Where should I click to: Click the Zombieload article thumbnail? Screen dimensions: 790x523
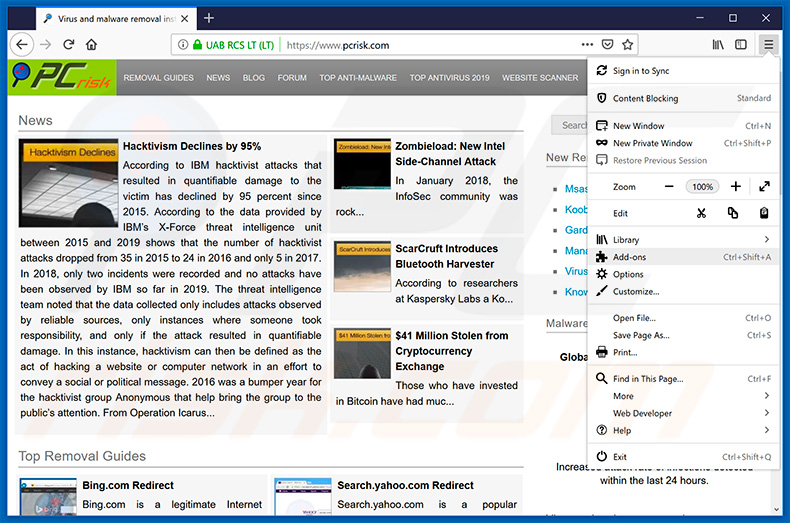(x=362, y=164)
